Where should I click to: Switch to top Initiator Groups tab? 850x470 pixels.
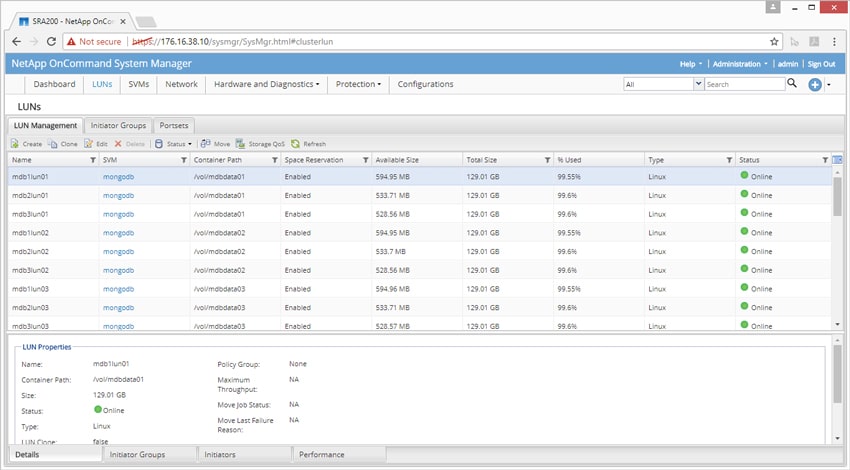[x=118, y=125]
